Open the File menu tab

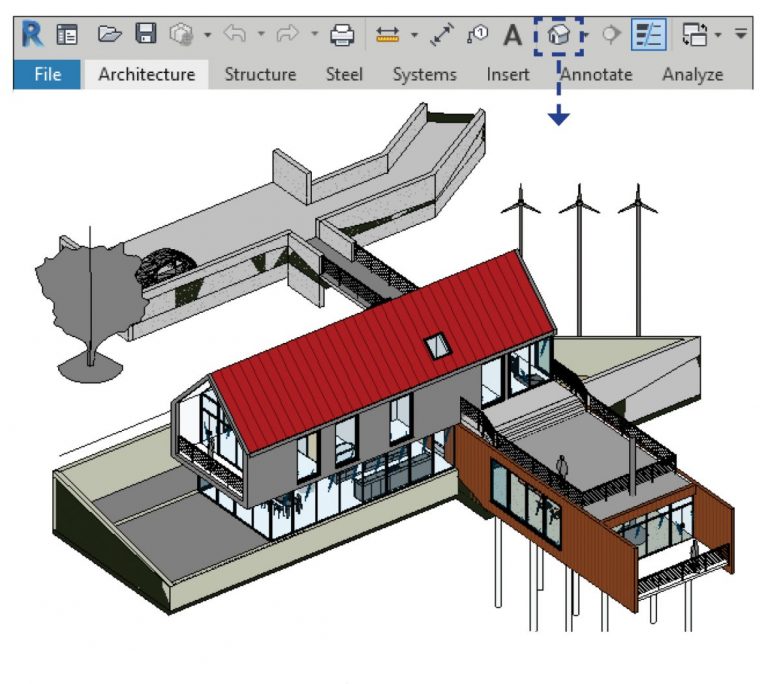(47, 74)
